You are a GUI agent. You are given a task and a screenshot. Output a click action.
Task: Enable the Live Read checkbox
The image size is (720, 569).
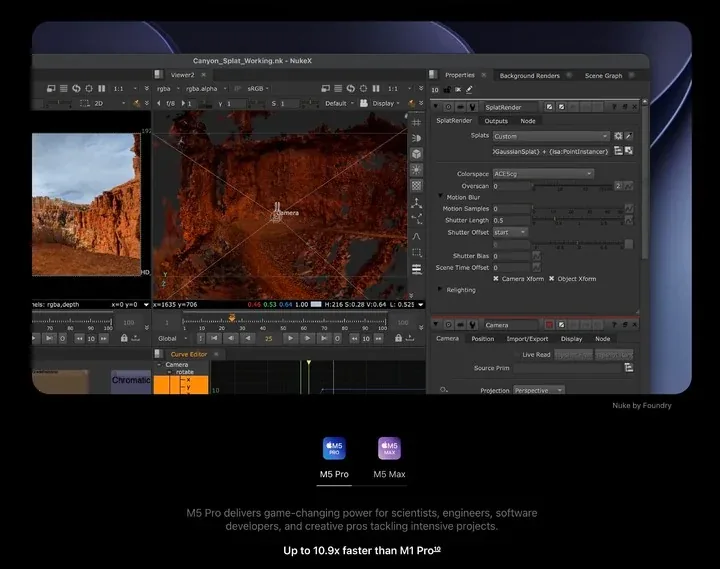tap(517, 355)
